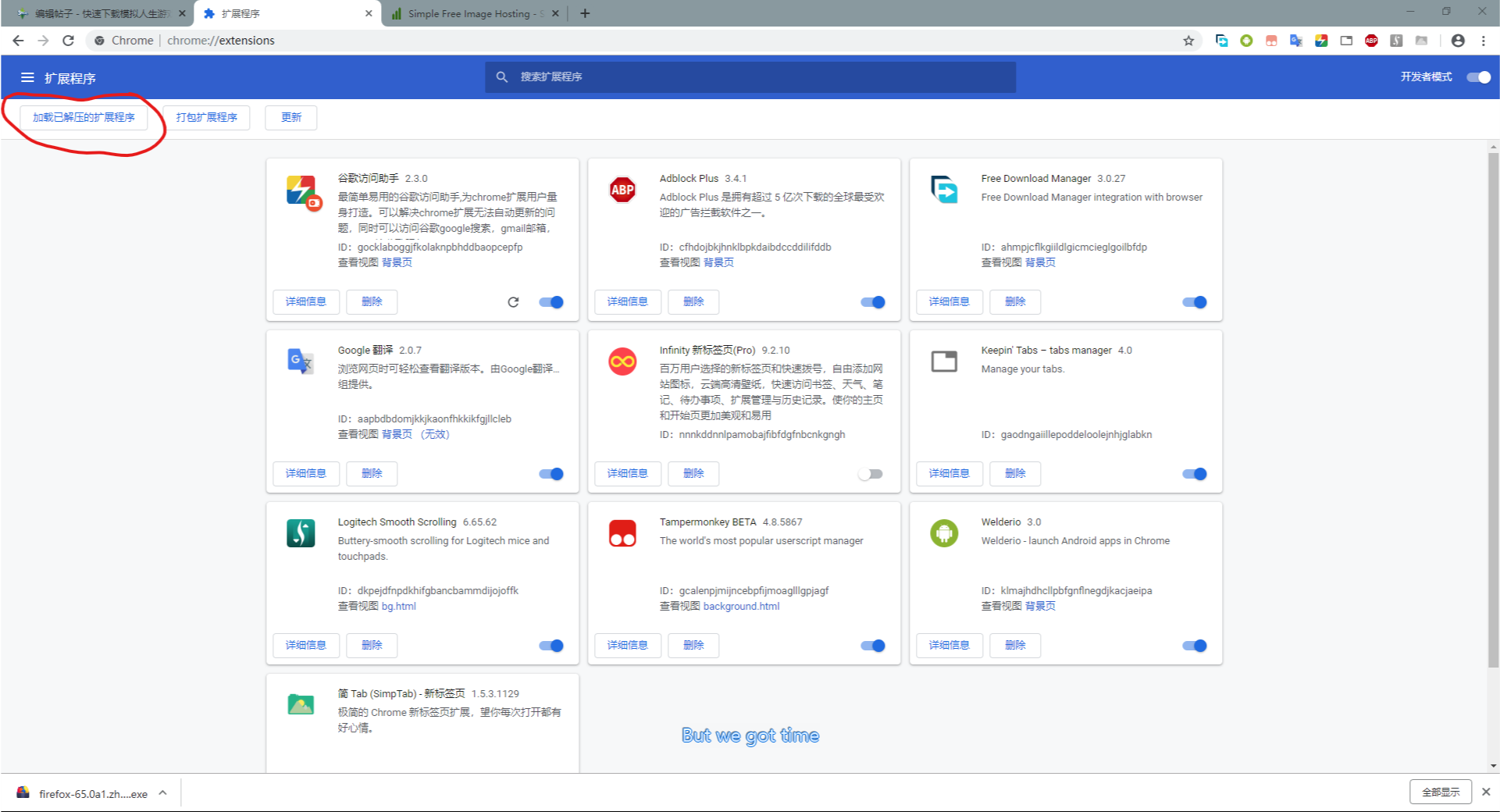Close the 扩展程序 tab
1500x812 pixels.
click(369, 13)
